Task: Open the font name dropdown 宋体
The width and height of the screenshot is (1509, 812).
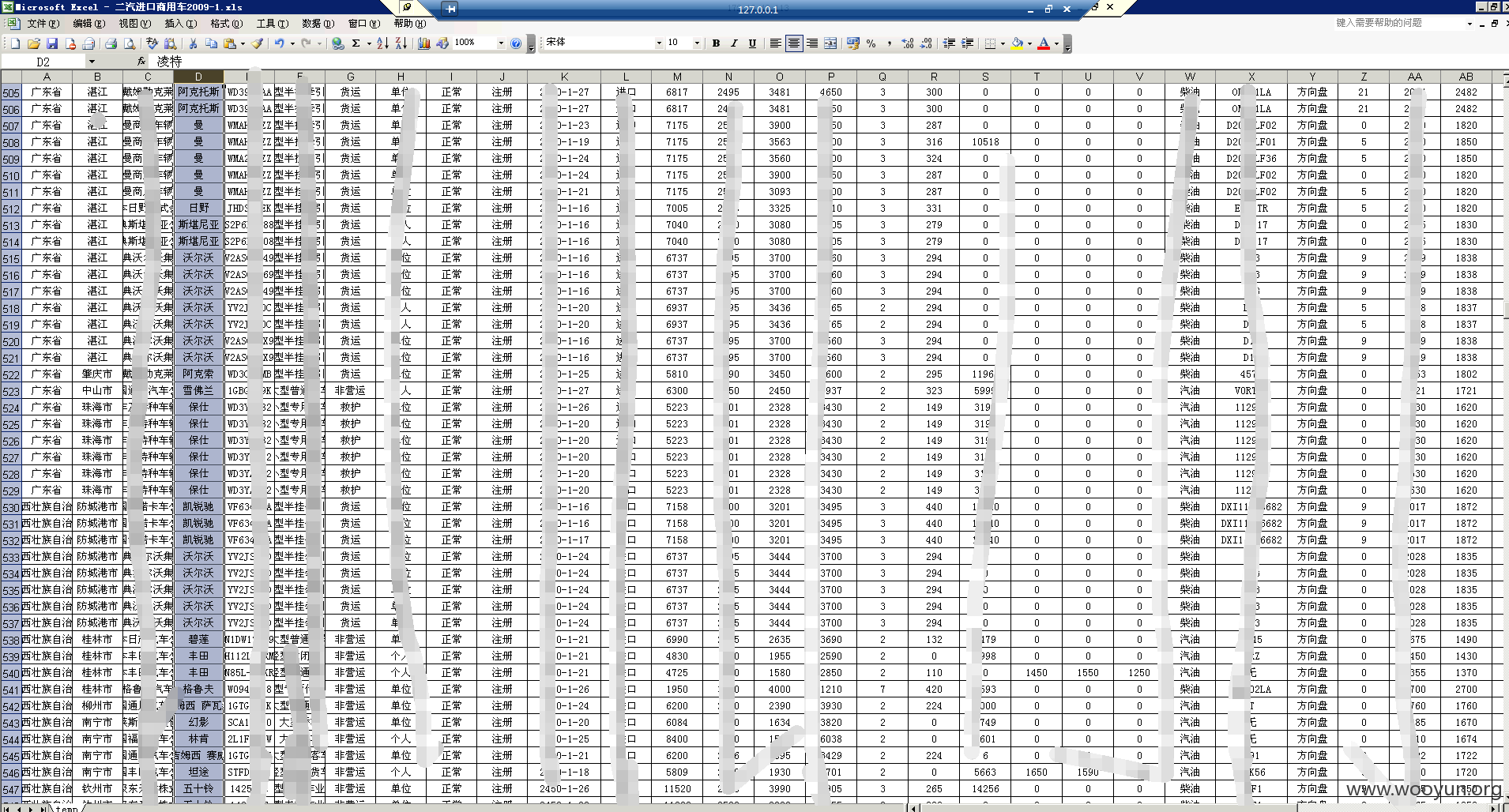Action: point(659,43)
